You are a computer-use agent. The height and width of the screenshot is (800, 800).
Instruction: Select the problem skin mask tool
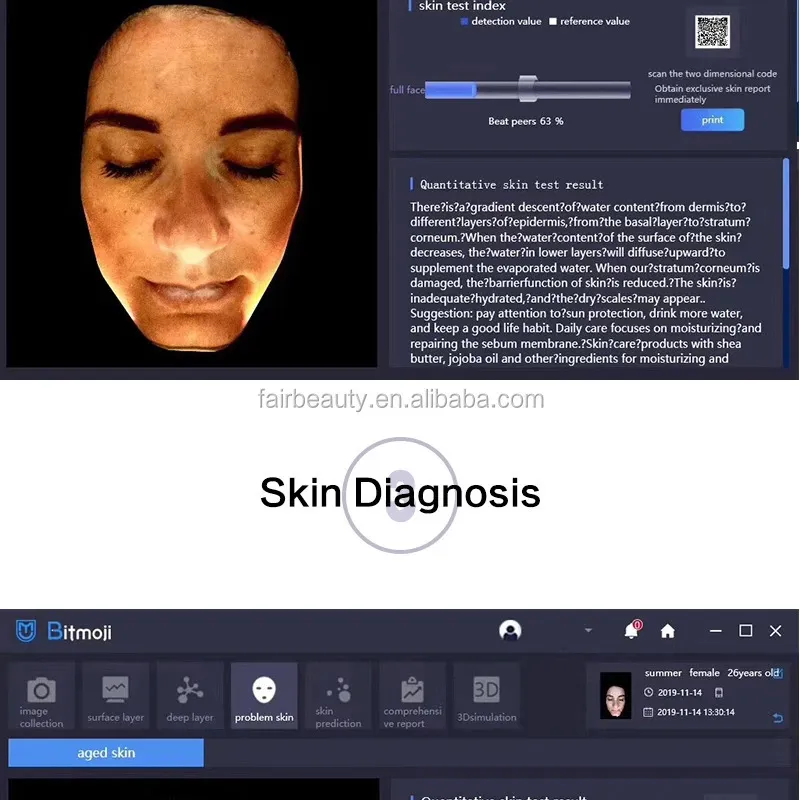(x=264, y=695)
